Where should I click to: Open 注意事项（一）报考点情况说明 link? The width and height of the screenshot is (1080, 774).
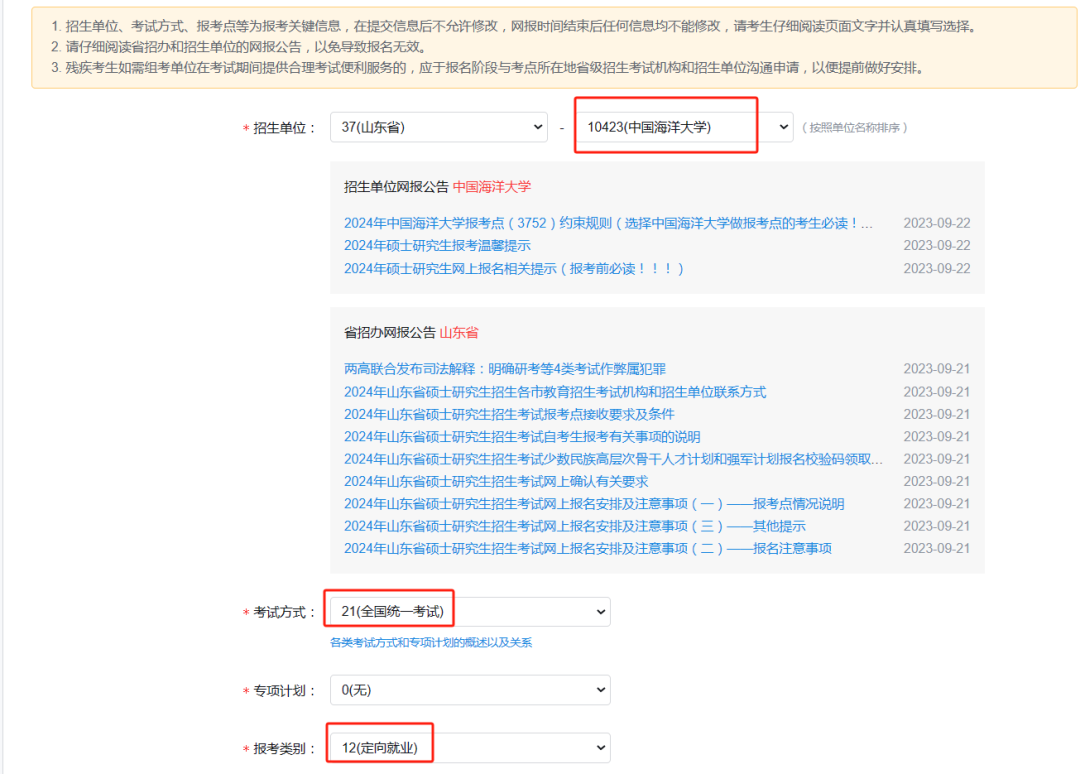[x=594, y=503]
